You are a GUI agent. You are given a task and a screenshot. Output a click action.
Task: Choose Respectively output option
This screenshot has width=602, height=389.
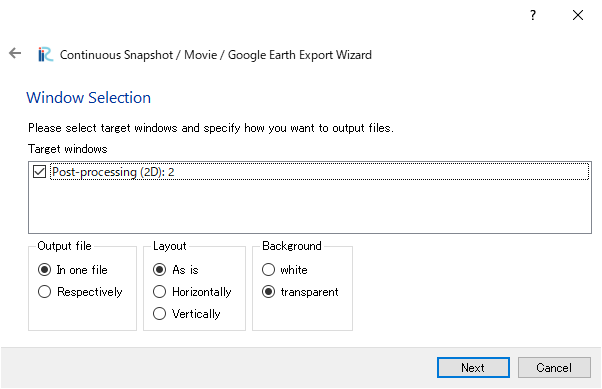80,292
